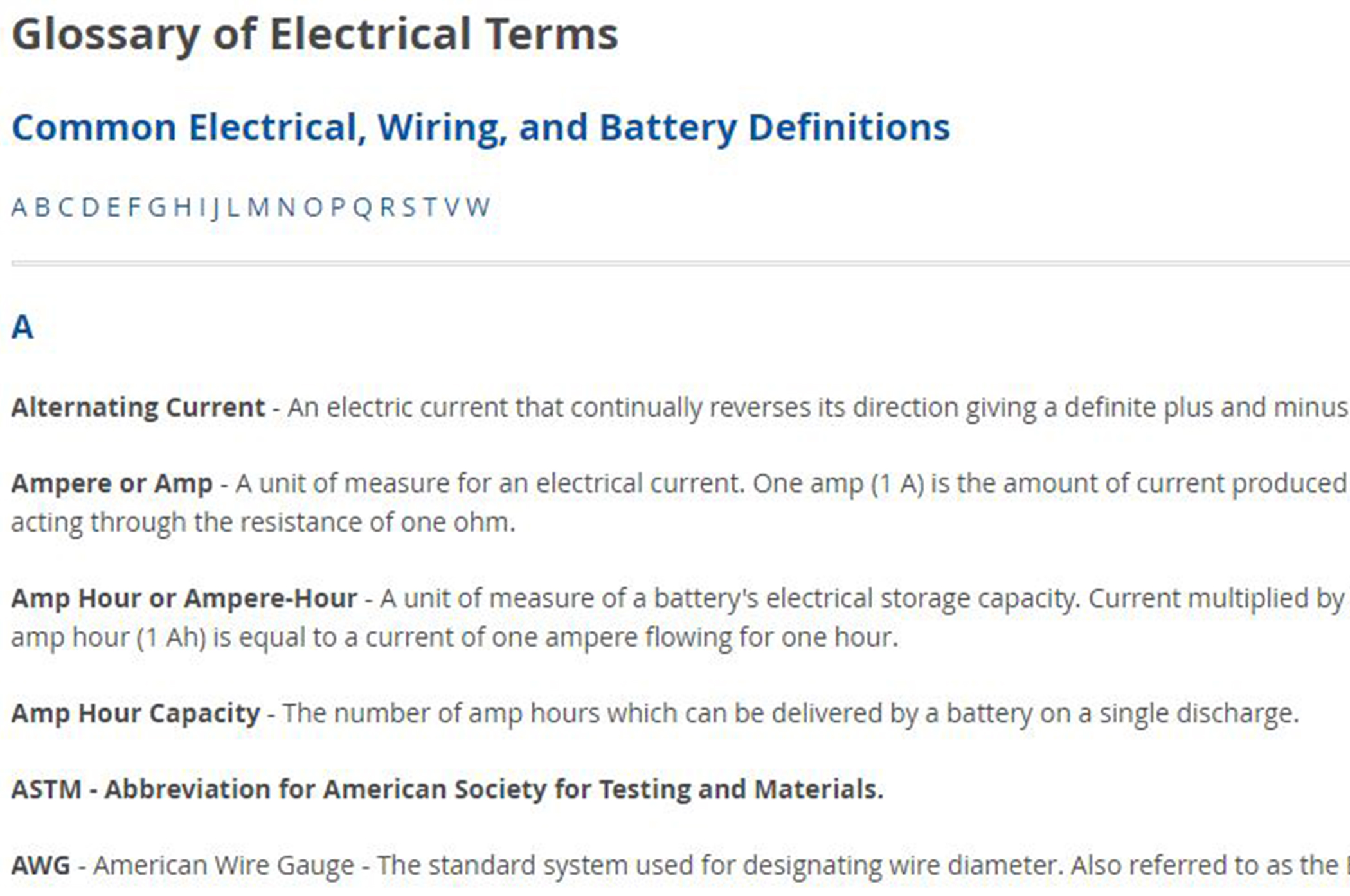Jump to letter L in index
The image size is (1350, 896).
pyautogui.click(x=233, y=208)
